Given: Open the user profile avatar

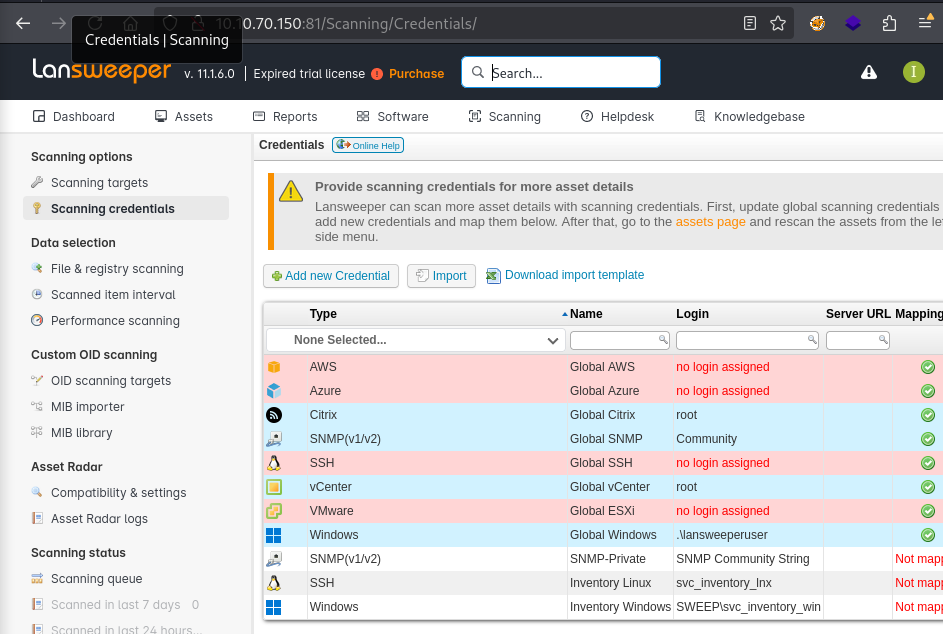Looking at the screenshot, I should (913, 72).
